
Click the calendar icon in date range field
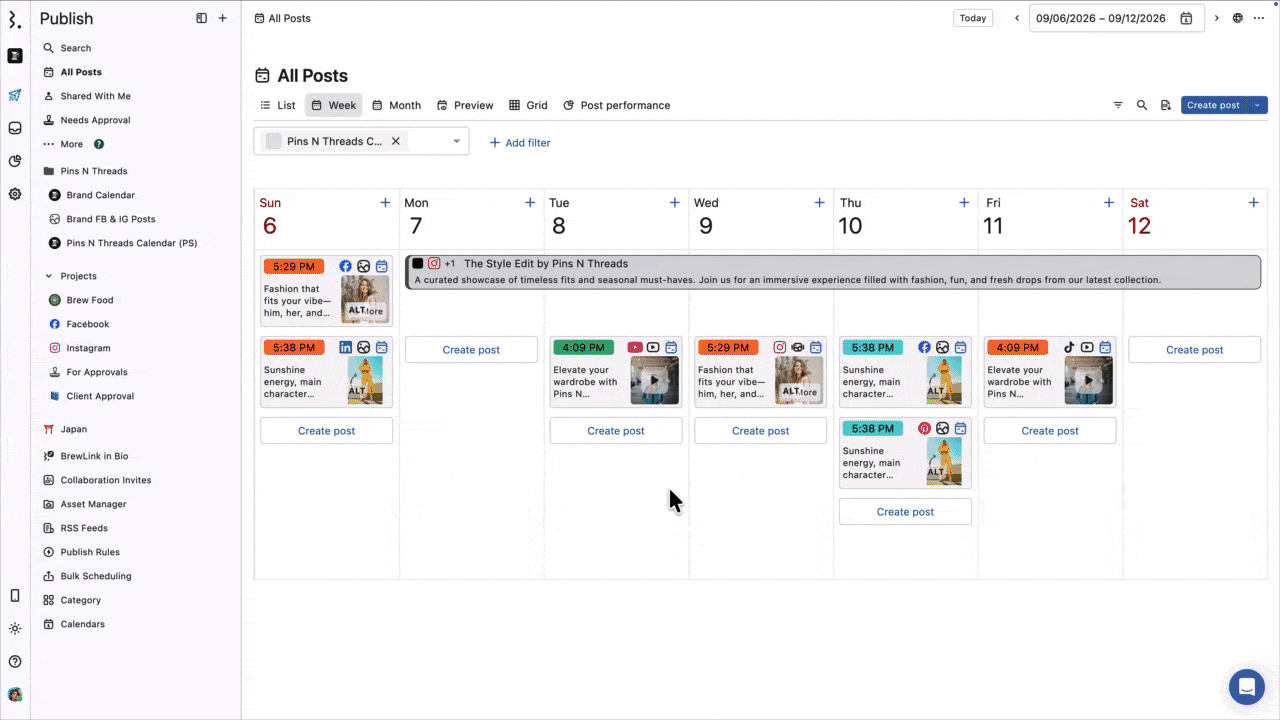pos(1186,18)
